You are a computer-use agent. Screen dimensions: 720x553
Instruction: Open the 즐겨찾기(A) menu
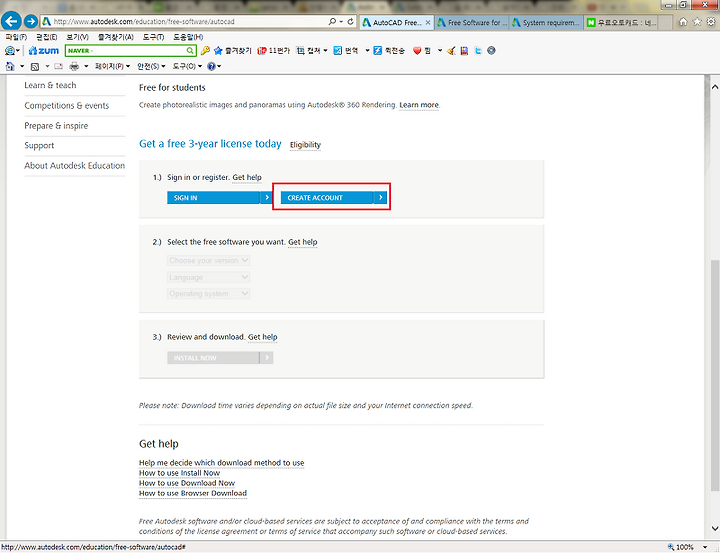tap(115, 37)
